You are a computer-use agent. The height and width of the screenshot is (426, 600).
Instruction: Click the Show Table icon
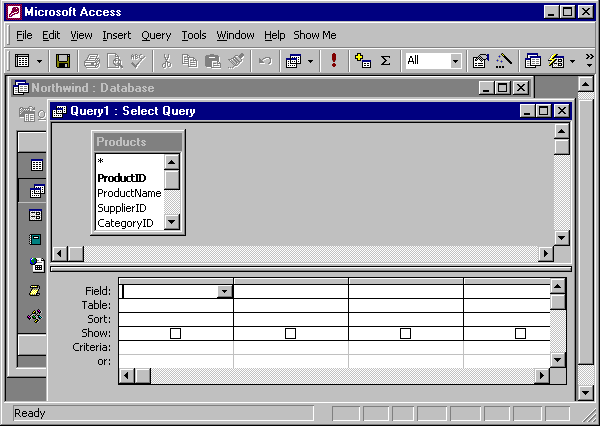point(363,61)
